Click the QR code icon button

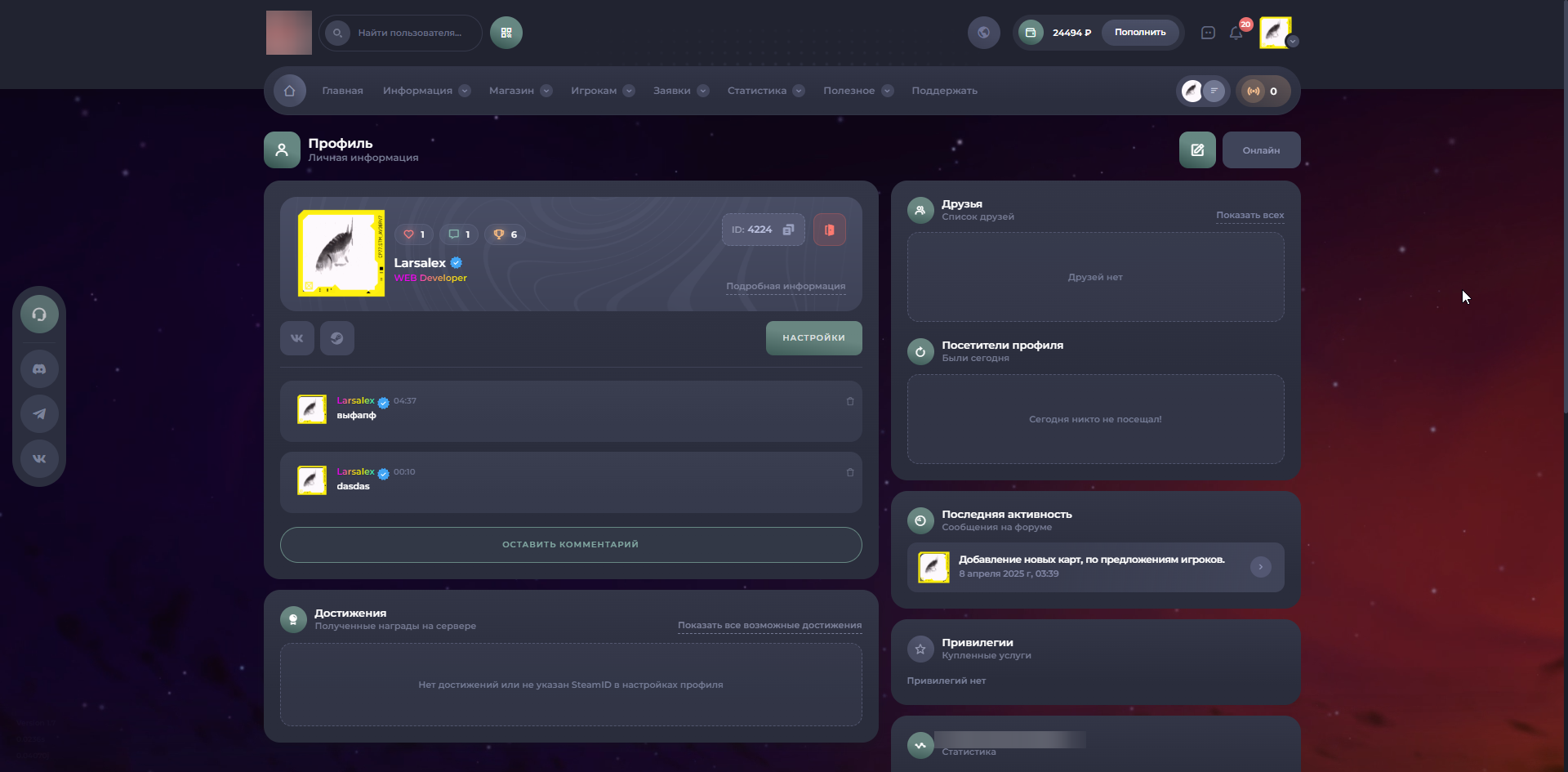point(506,33)
